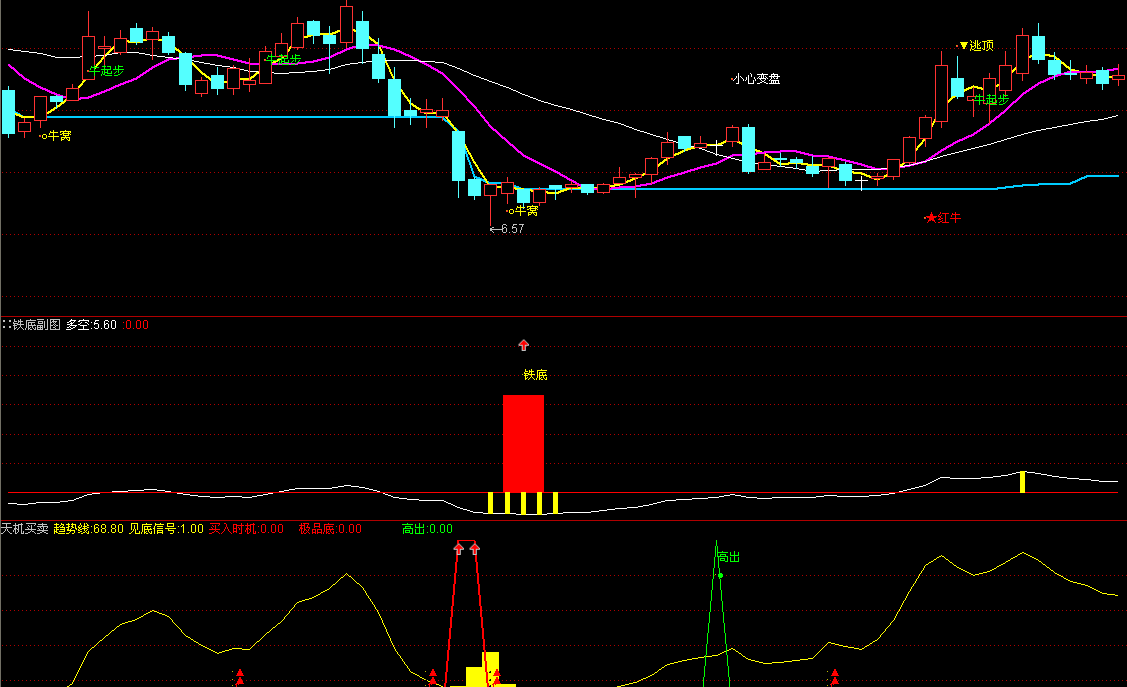This screenshot has height=687, width=1127.
Task: Click the green dot under the 高出 label
Action: pyautogui.click(x=720, y=576)
